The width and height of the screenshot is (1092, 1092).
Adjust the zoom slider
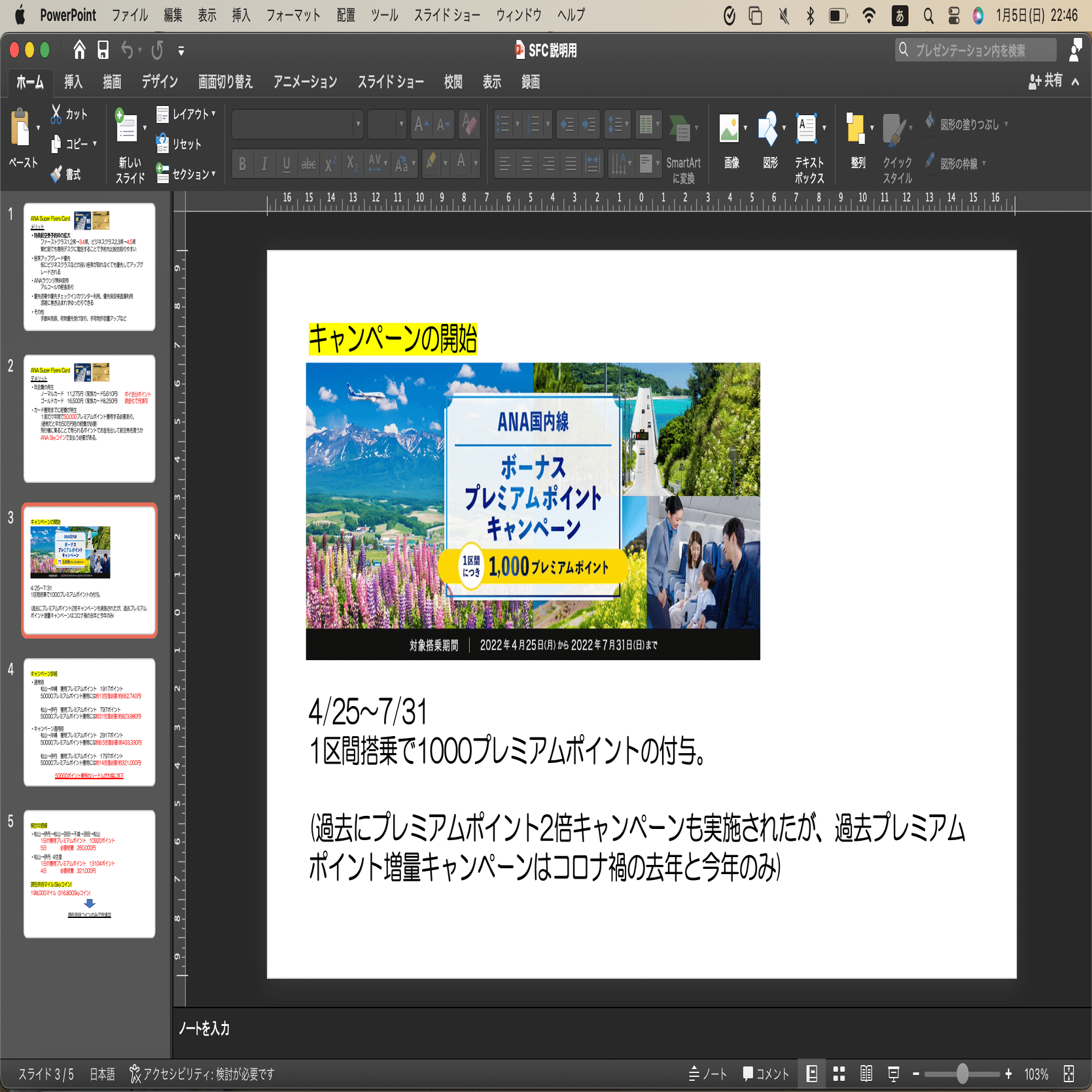(x=962, y=1074)
